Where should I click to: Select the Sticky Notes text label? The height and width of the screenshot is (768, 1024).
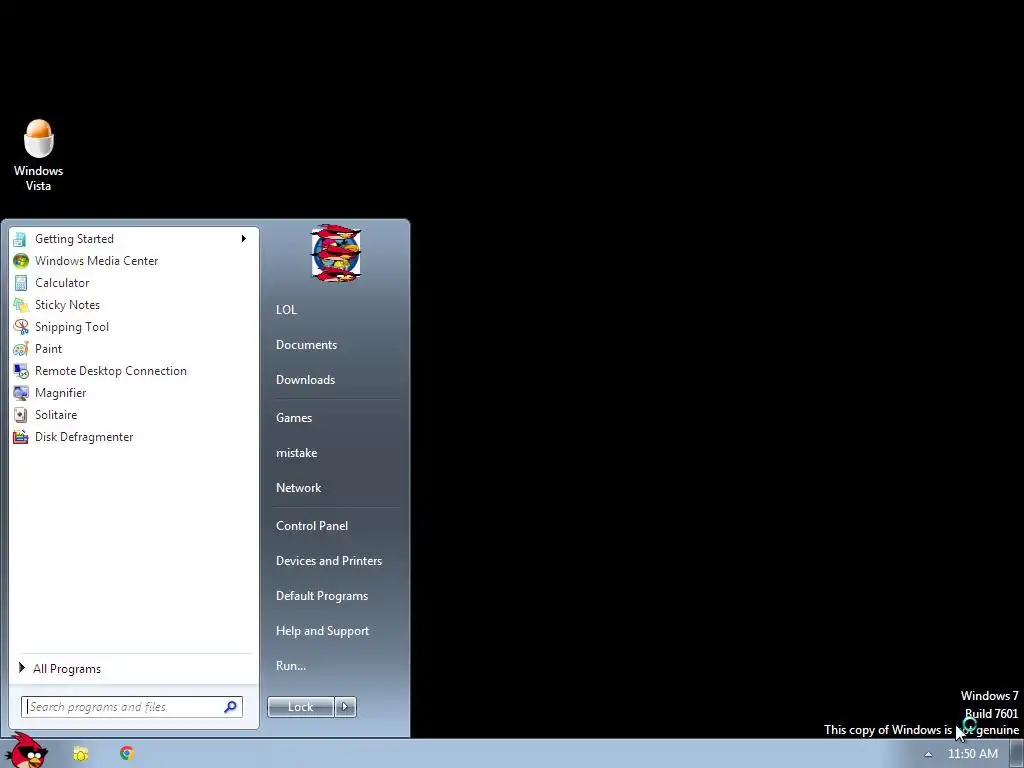67,305
